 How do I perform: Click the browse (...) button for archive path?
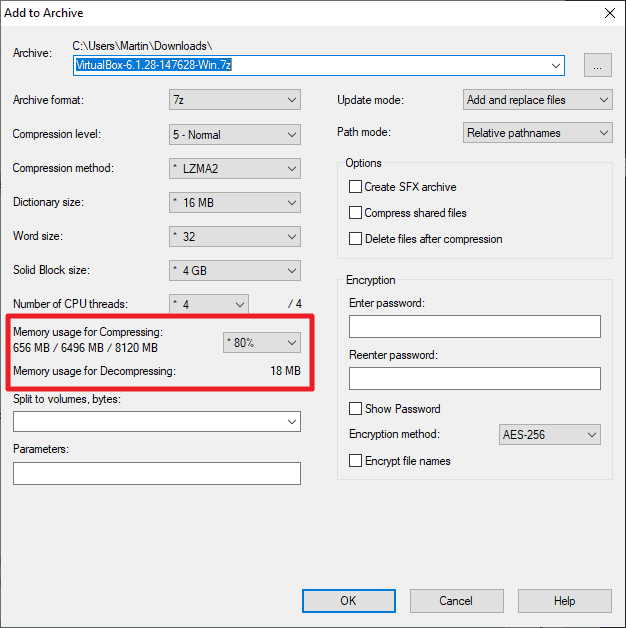(598, 66)
